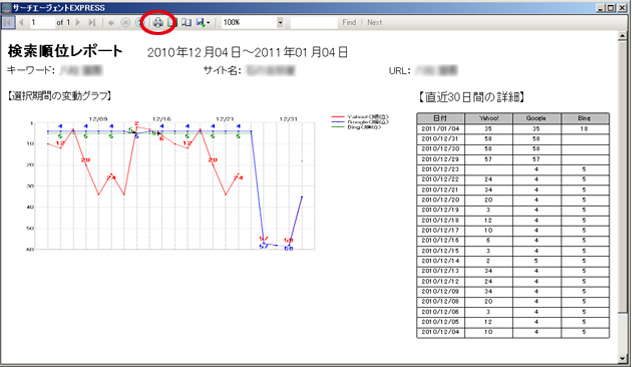
Task: Click the Next search result button
Action: [x=374, y=23]
